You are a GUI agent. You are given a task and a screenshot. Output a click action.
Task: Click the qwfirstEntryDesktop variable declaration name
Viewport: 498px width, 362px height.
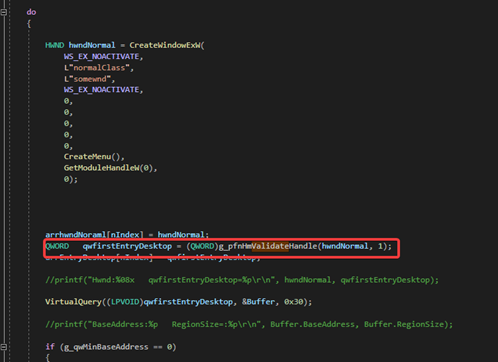point(127,246)
